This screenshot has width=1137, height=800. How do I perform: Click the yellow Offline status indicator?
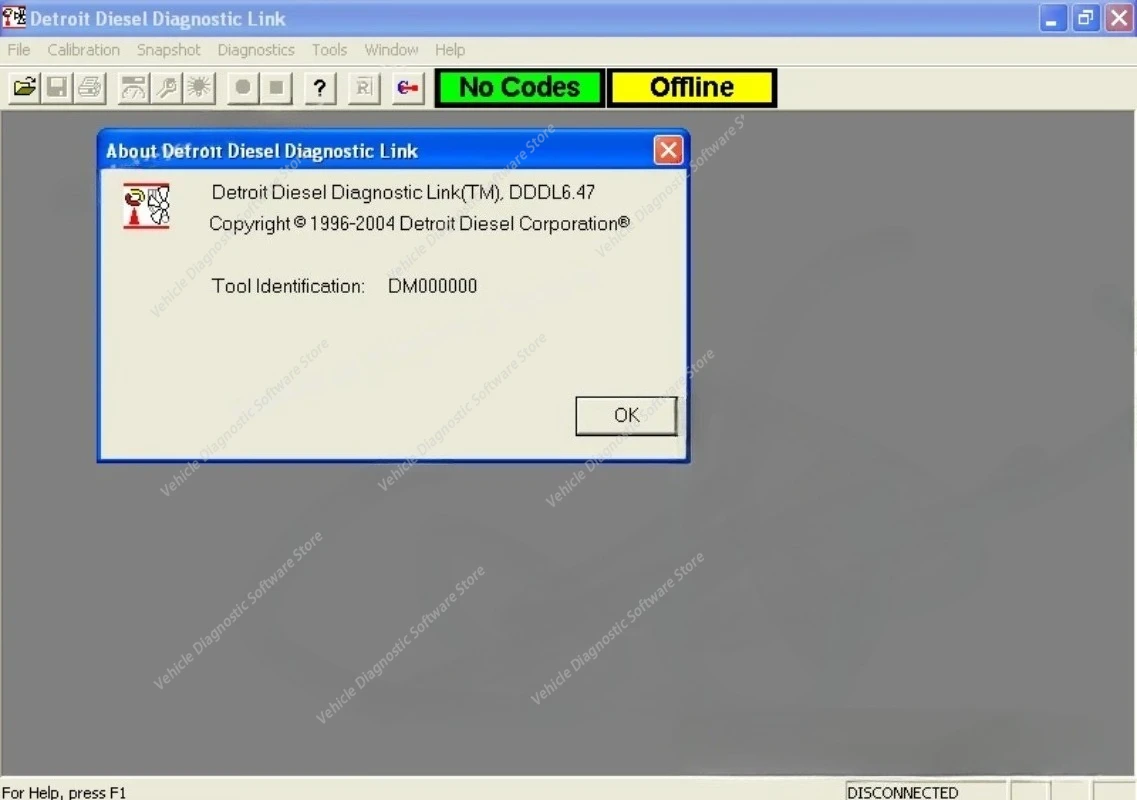(692, 88)
